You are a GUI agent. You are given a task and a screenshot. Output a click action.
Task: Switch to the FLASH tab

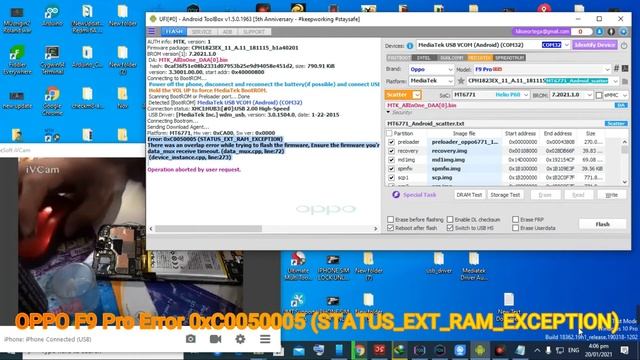(x=174, y=31)
